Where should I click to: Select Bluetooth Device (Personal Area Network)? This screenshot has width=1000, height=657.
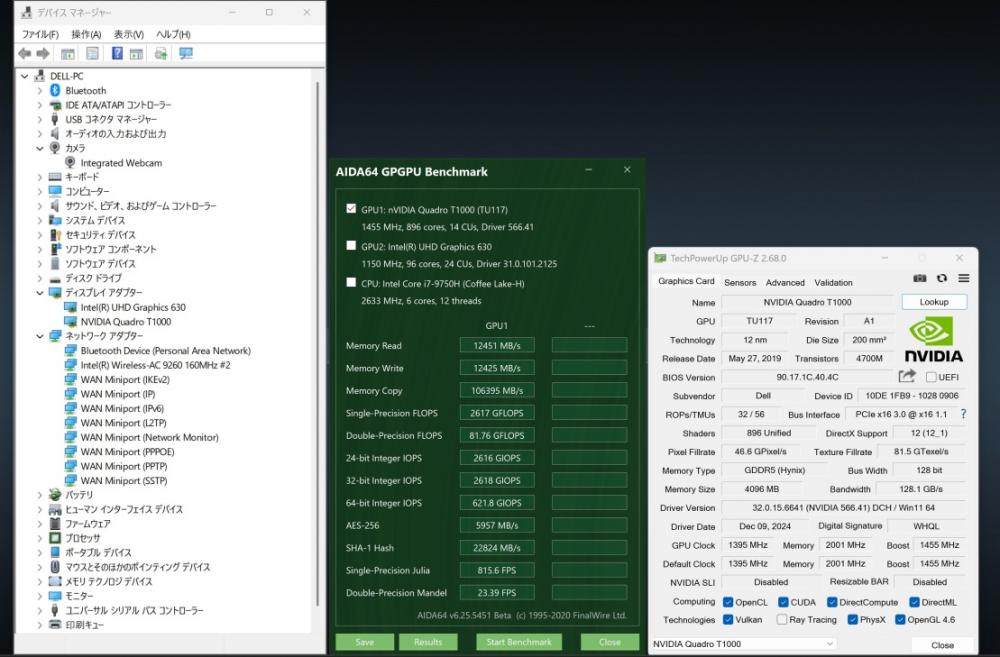click(165, 351)
